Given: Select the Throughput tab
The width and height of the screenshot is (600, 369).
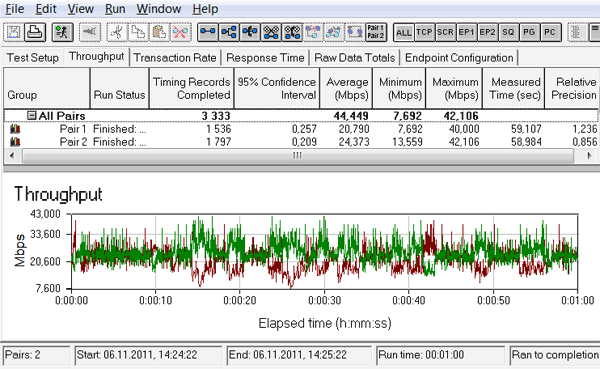Looking at the screenshot, I should pos(96,57).
